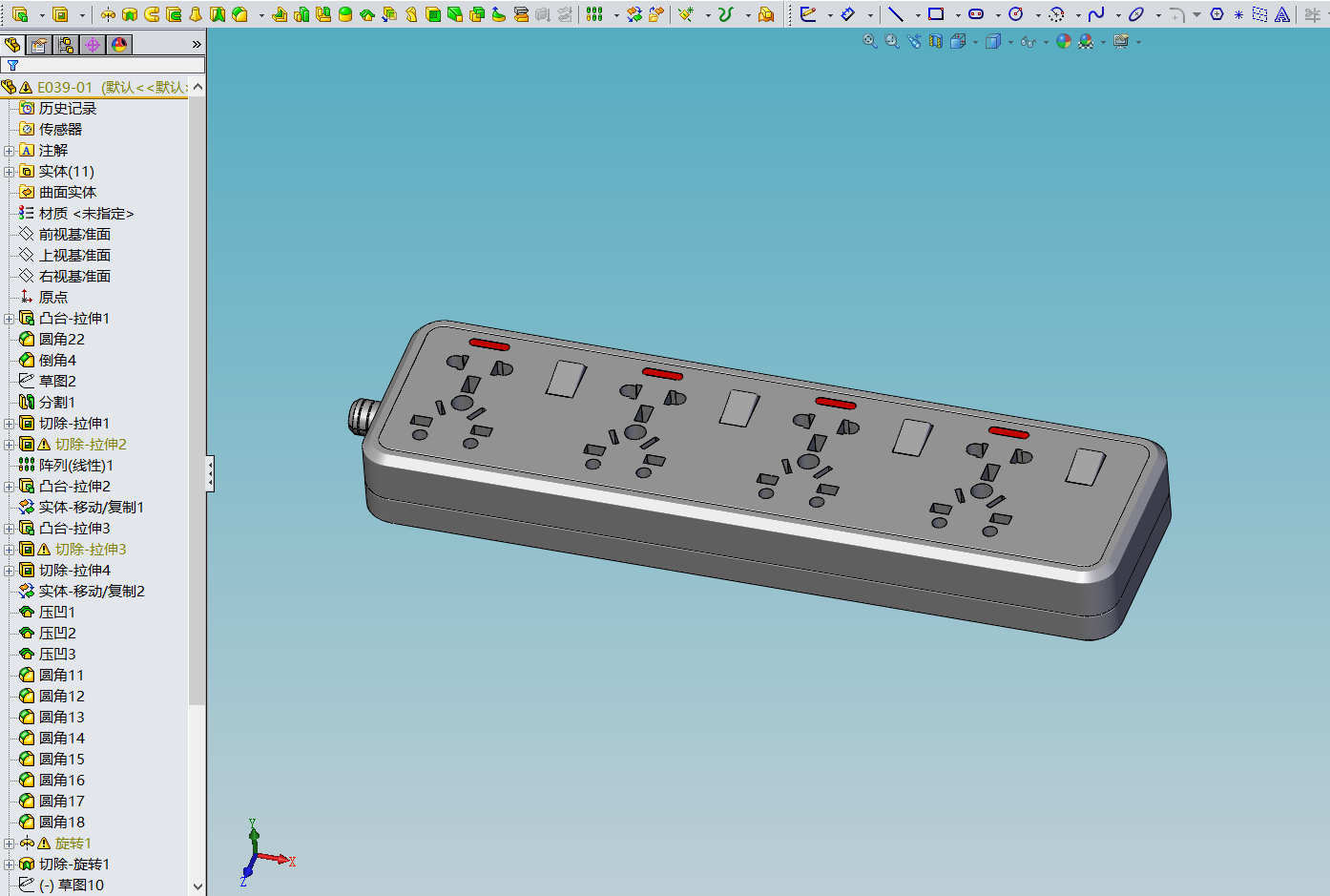This screenshot has width=1330, height=896.
Task: Click Zoom to Area magnifier
Action: (892, 41)
